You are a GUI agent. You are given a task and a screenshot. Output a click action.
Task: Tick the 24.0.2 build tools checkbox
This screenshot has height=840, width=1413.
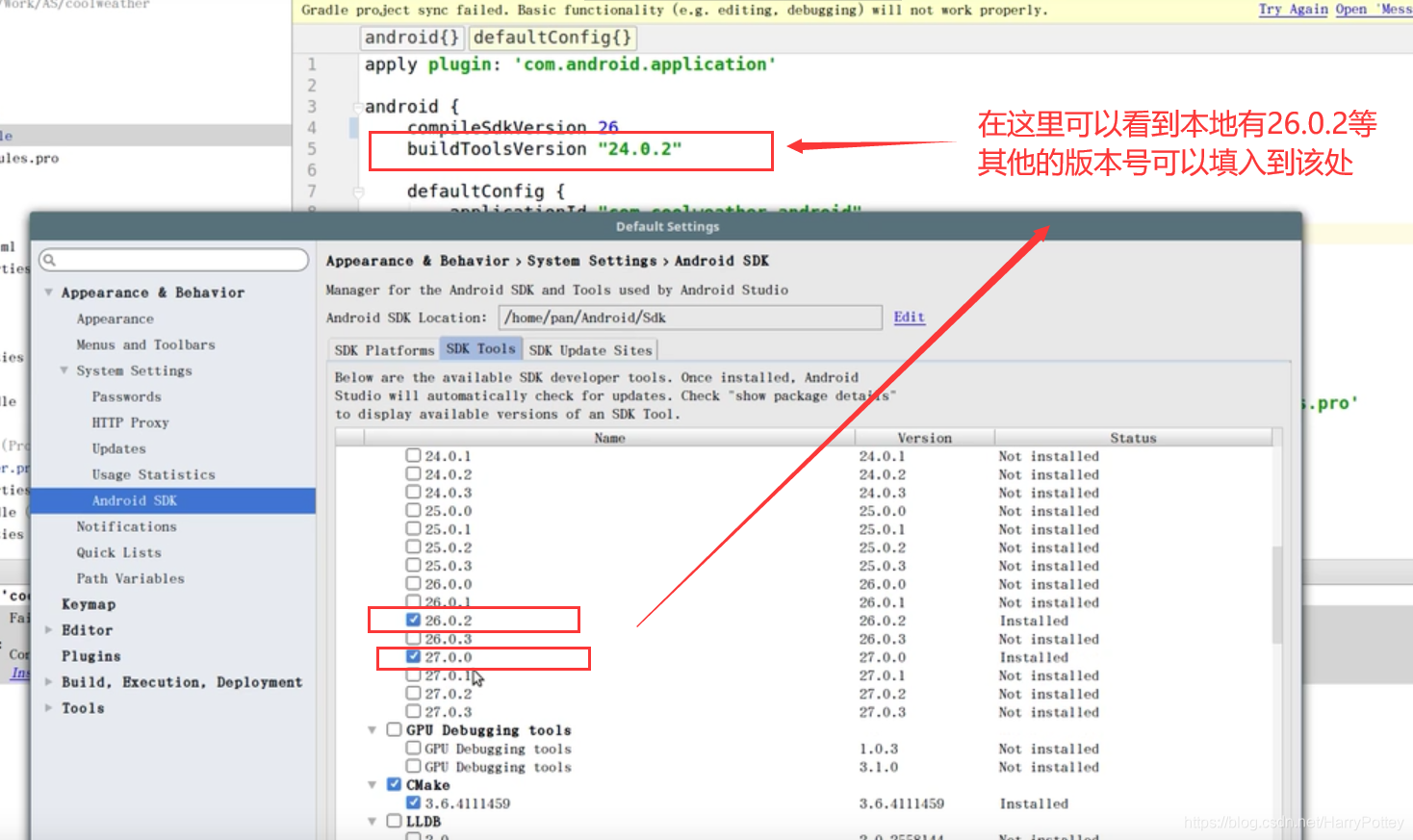coord(413,473)
